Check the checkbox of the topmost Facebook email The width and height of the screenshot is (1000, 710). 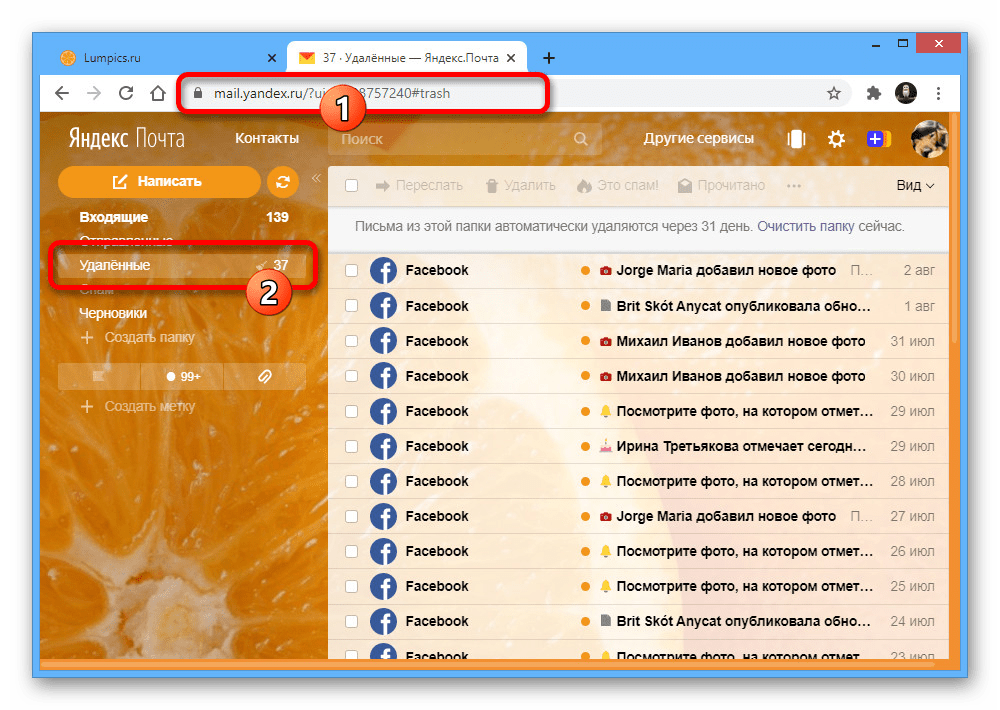[351, 270]
